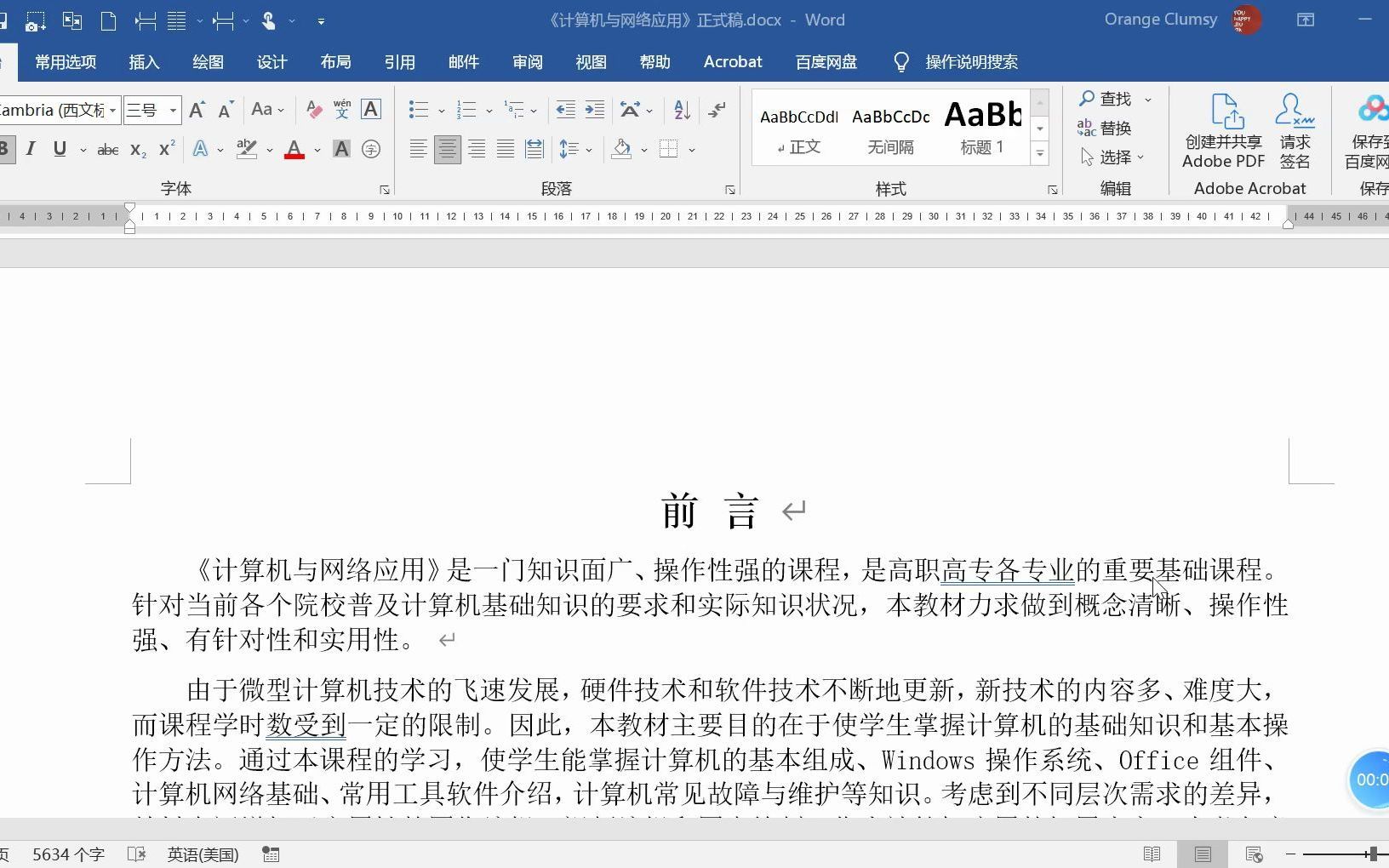The height and width of the screenshot is (868, 1389).
Task: Toggle underline formatting
Action: (x=58, y=149)
